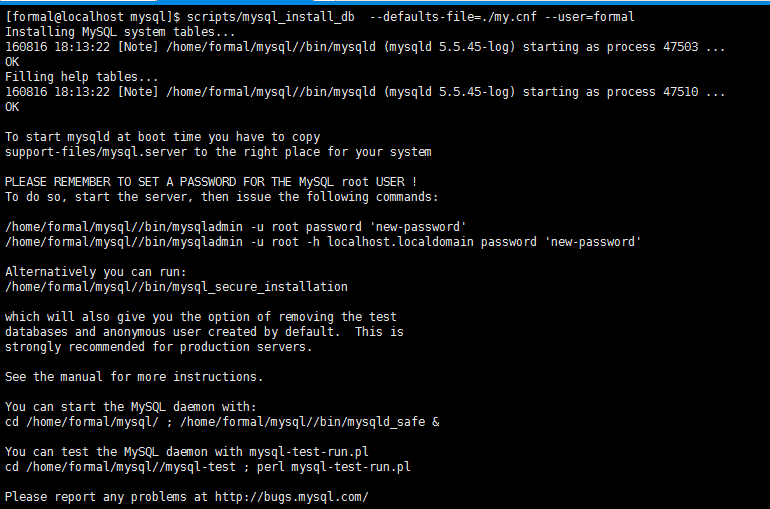This screenshot has width=770, height=509.
Task: Click the second OK status line
Action: click(12, 107)
